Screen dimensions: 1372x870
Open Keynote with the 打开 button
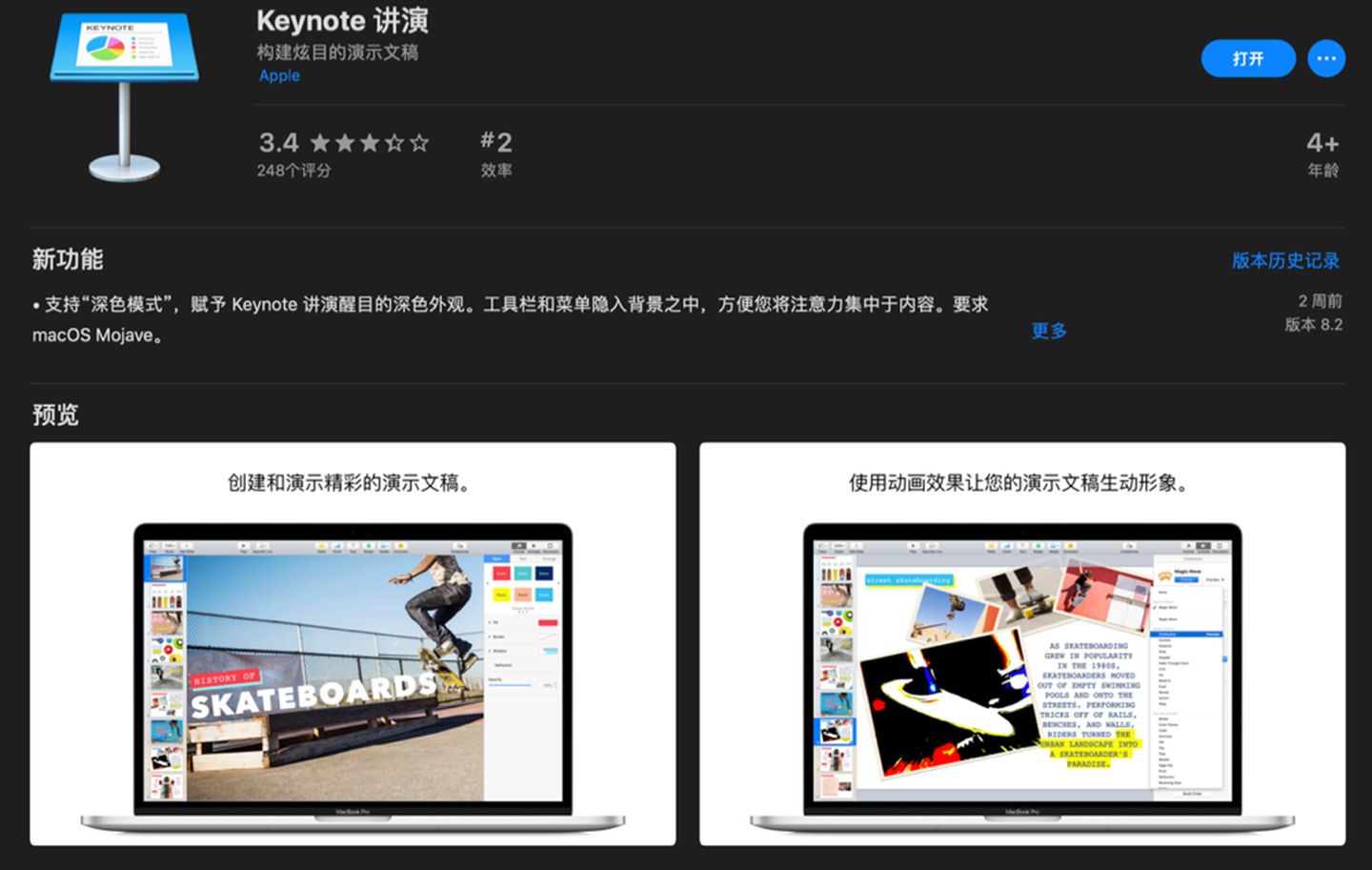[1247, 59]
